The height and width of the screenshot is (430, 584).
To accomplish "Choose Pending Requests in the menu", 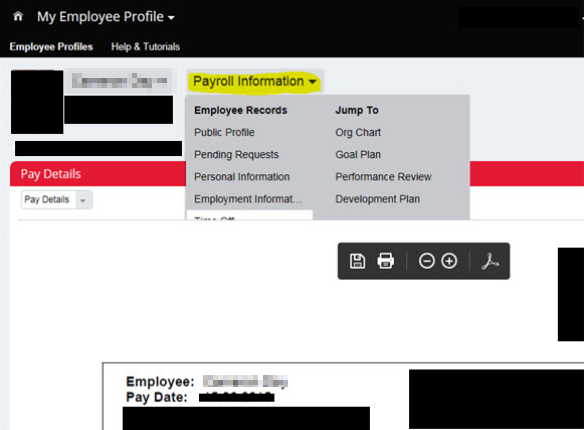I will 236,155.
